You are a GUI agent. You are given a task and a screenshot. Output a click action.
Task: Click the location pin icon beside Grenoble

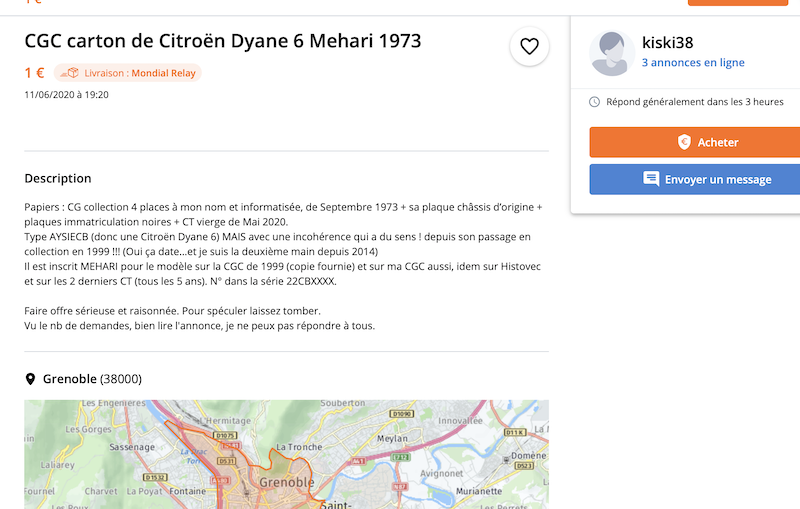tap(30, 379)
